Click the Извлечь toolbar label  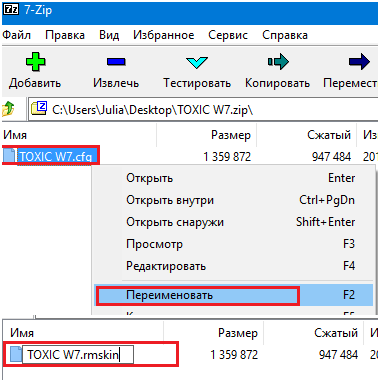116,83
